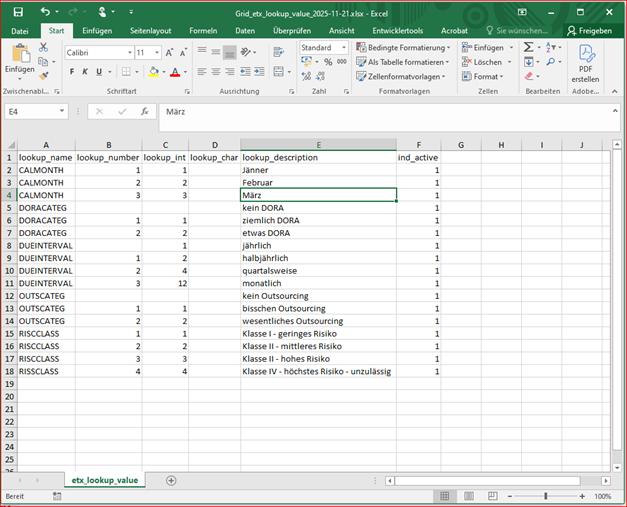Open the Calibri font name dropdown
Image resolution: width=627 pixels, height=507 pixels.
128,52
